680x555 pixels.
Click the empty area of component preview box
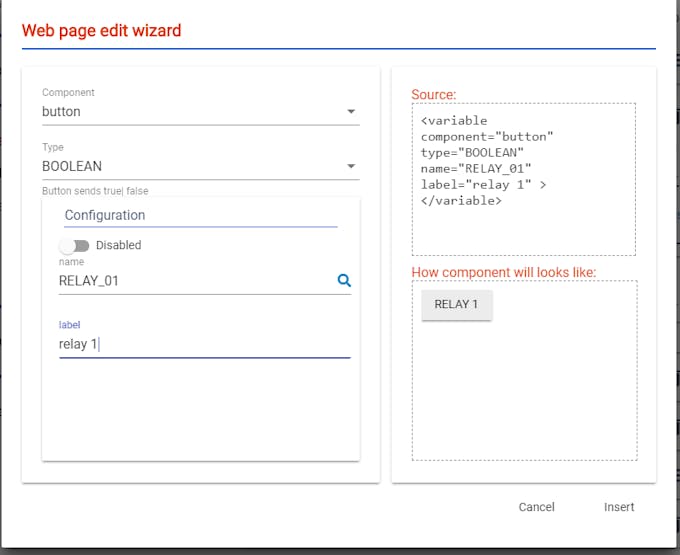[x=525, y=390]
